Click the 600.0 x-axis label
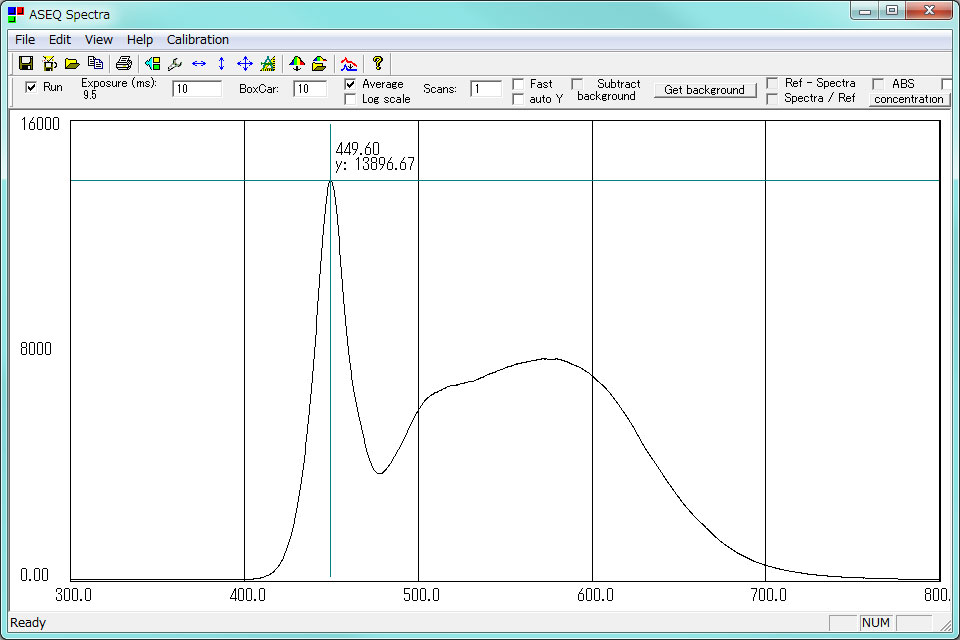The image size is (960, 640). point(595,595)
